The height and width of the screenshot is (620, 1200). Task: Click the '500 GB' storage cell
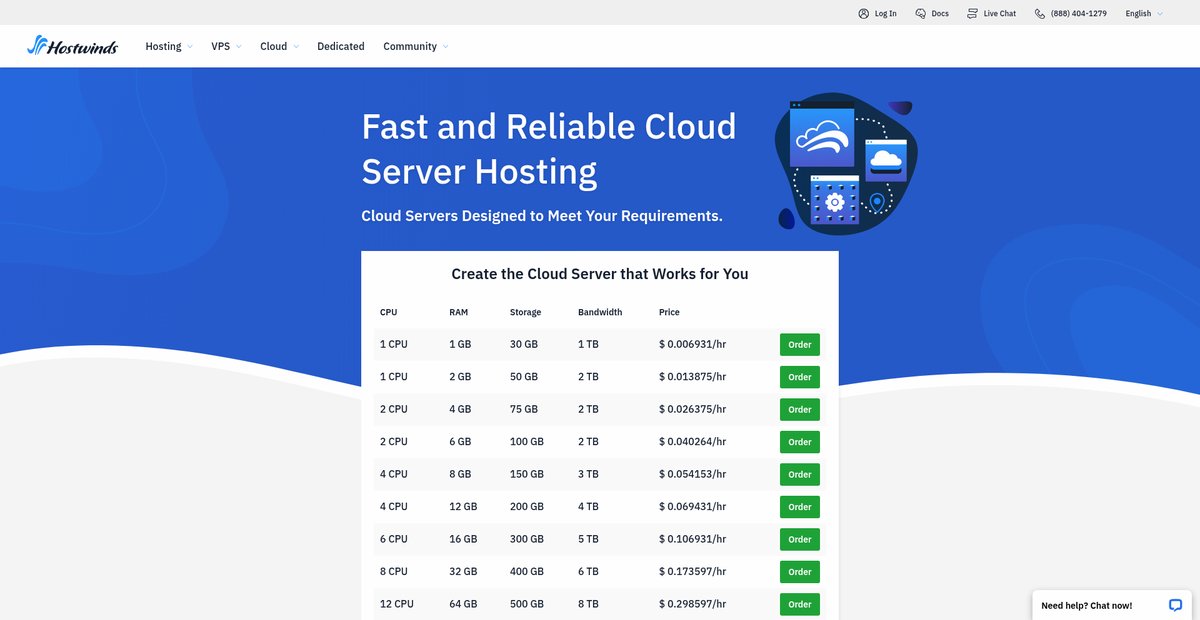click(x=526, y=604)
